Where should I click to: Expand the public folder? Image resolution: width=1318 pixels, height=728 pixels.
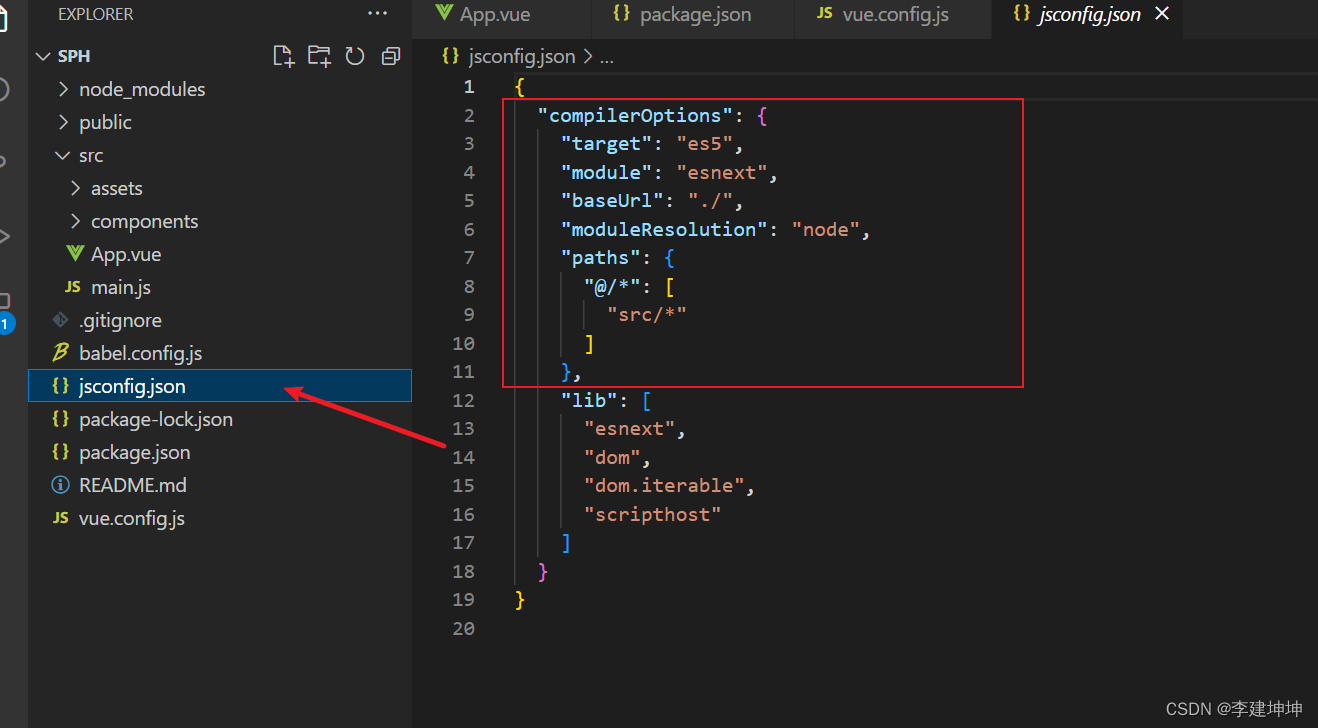coord(105,122)
